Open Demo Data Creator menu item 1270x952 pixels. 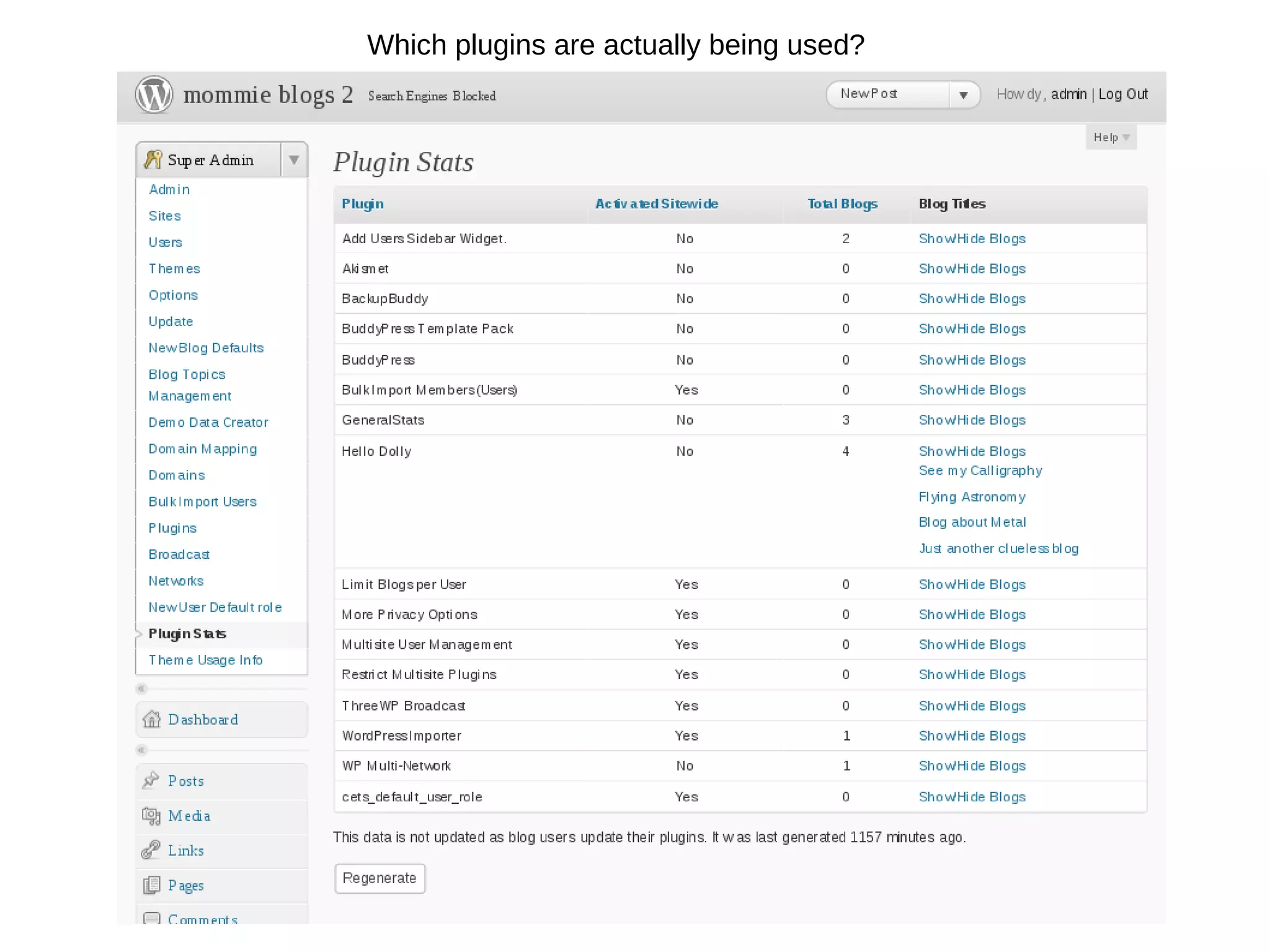[x=208, y=422]
